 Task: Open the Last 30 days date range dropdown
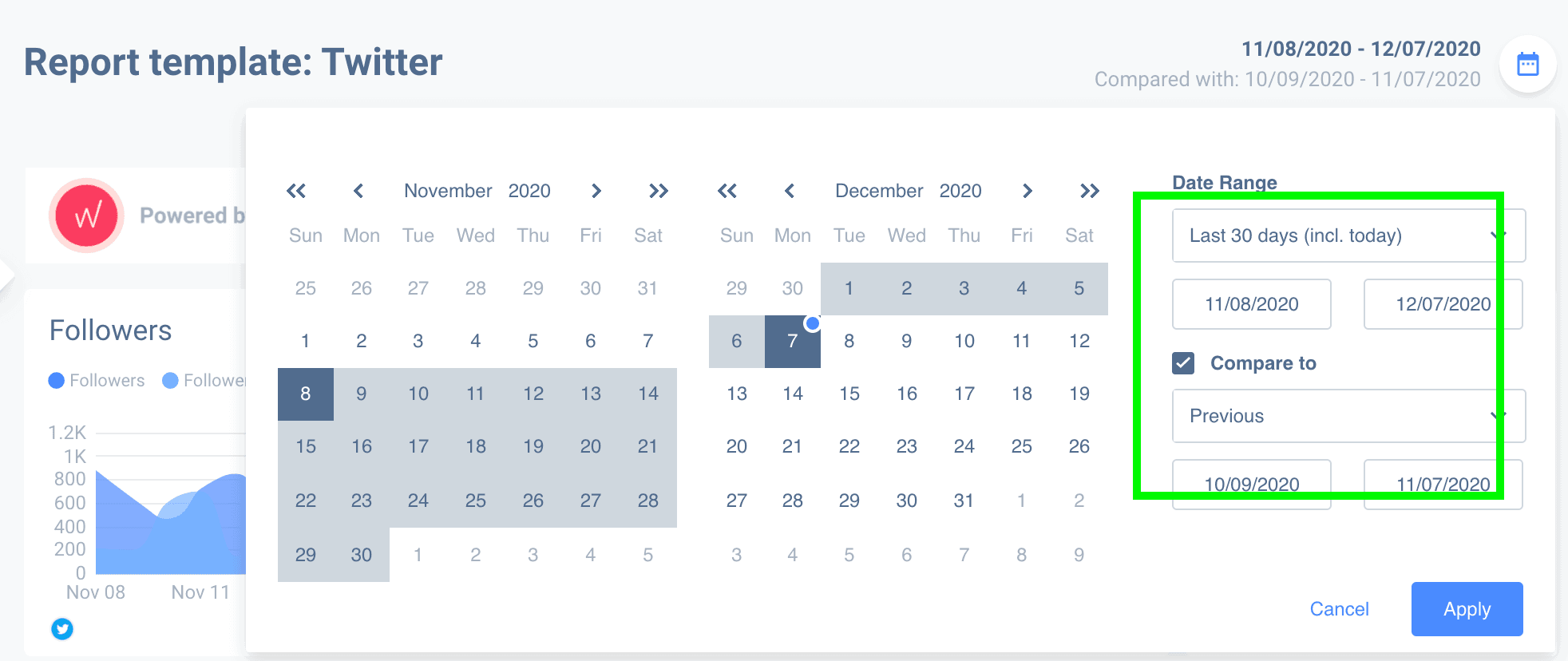(x=1348, y=236)
